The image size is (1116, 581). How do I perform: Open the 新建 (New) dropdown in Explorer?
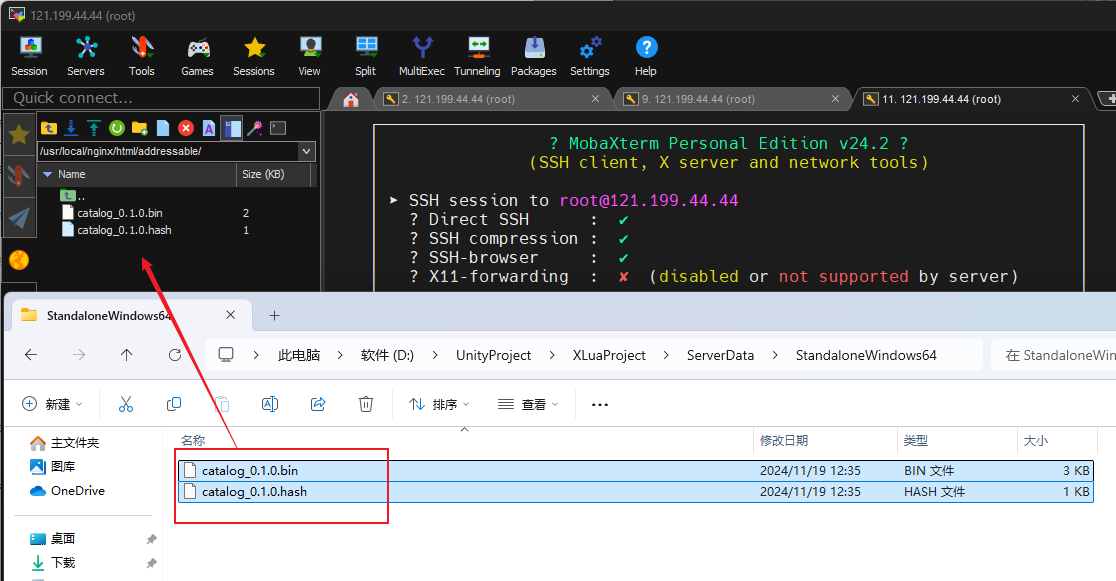coord(52,404)
